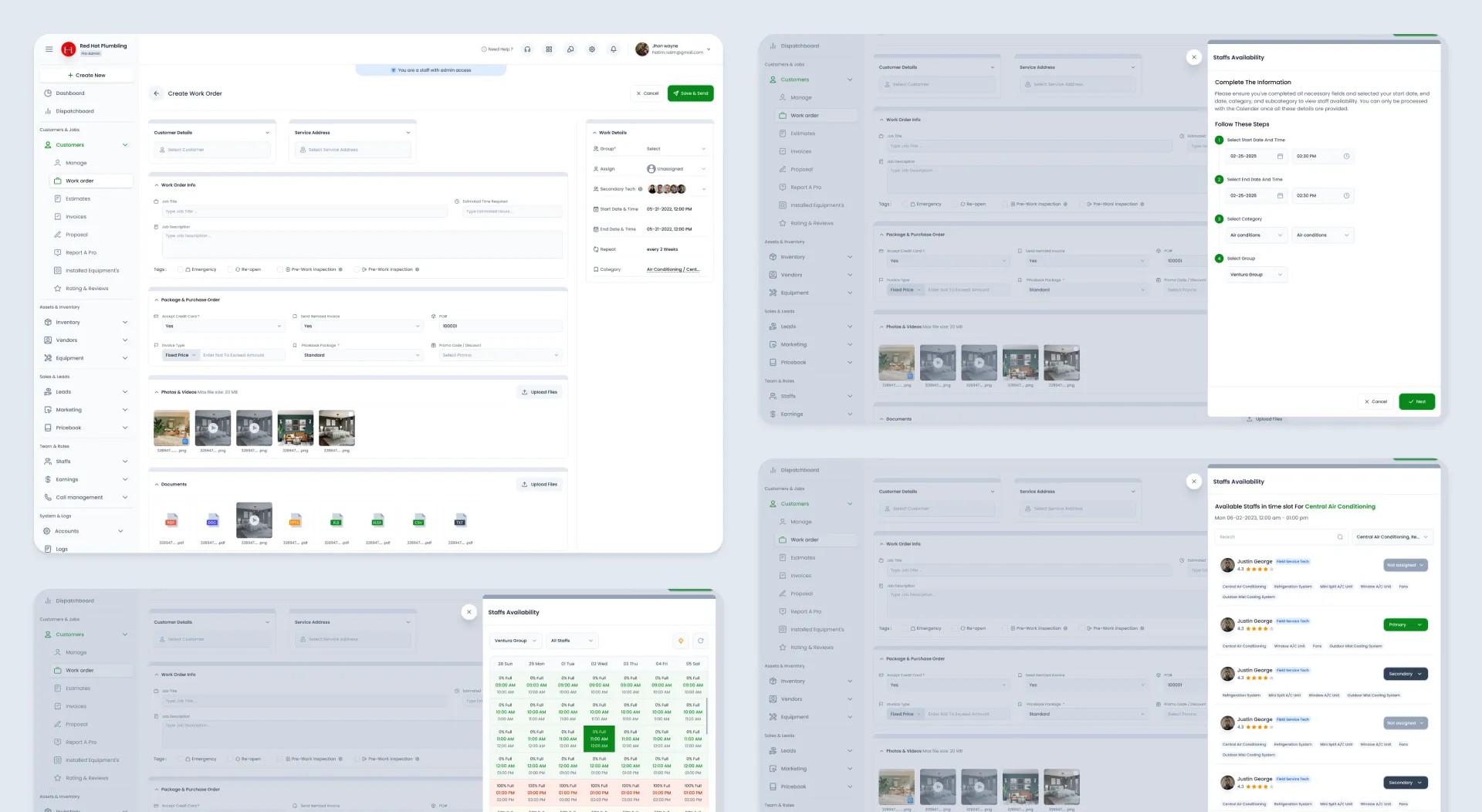Viewport: 1482px width, 812px height.
Task: Click the chat icon left of the gear
Action: click(570, 49)
